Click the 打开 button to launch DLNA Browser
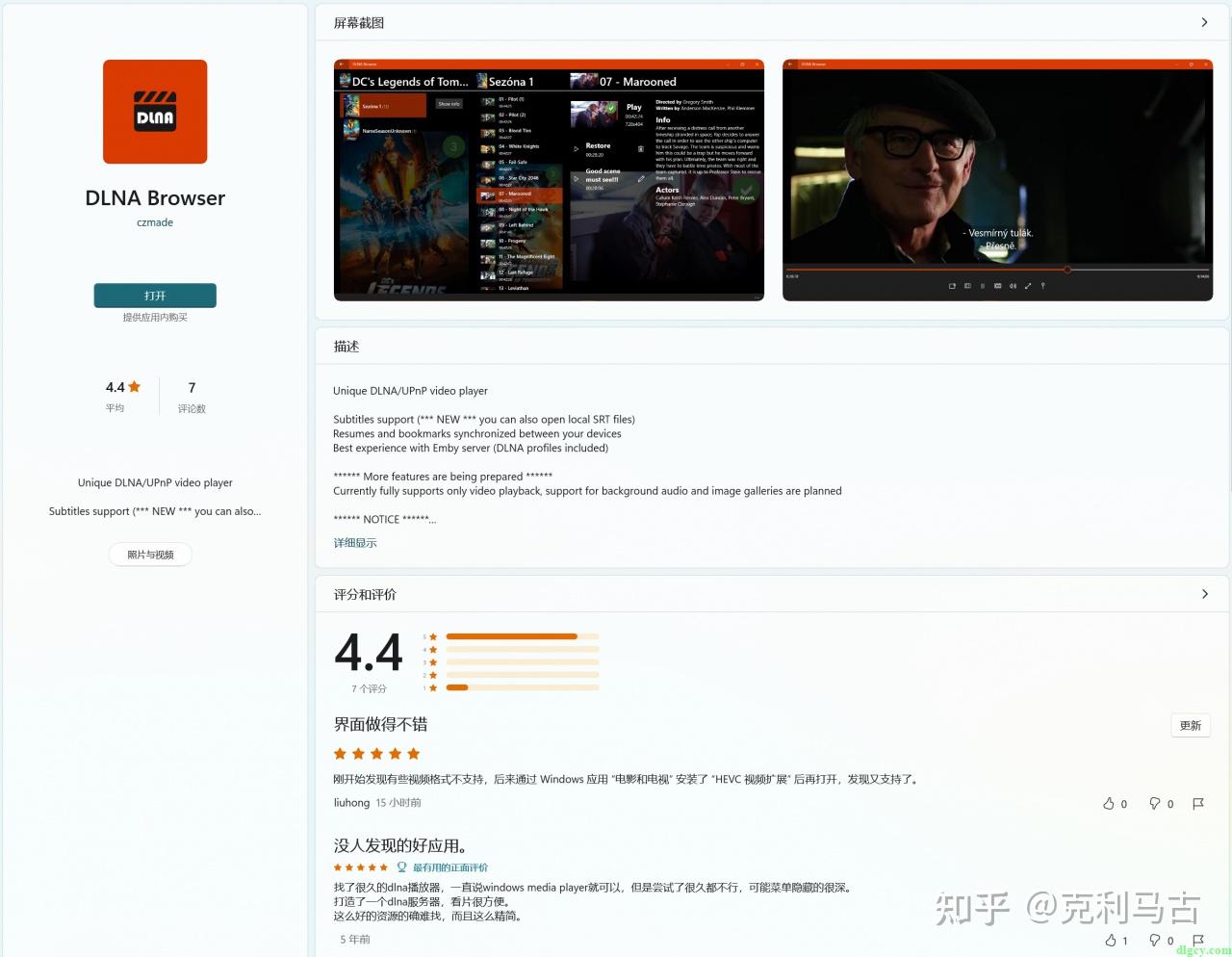 tap(155, 296)
